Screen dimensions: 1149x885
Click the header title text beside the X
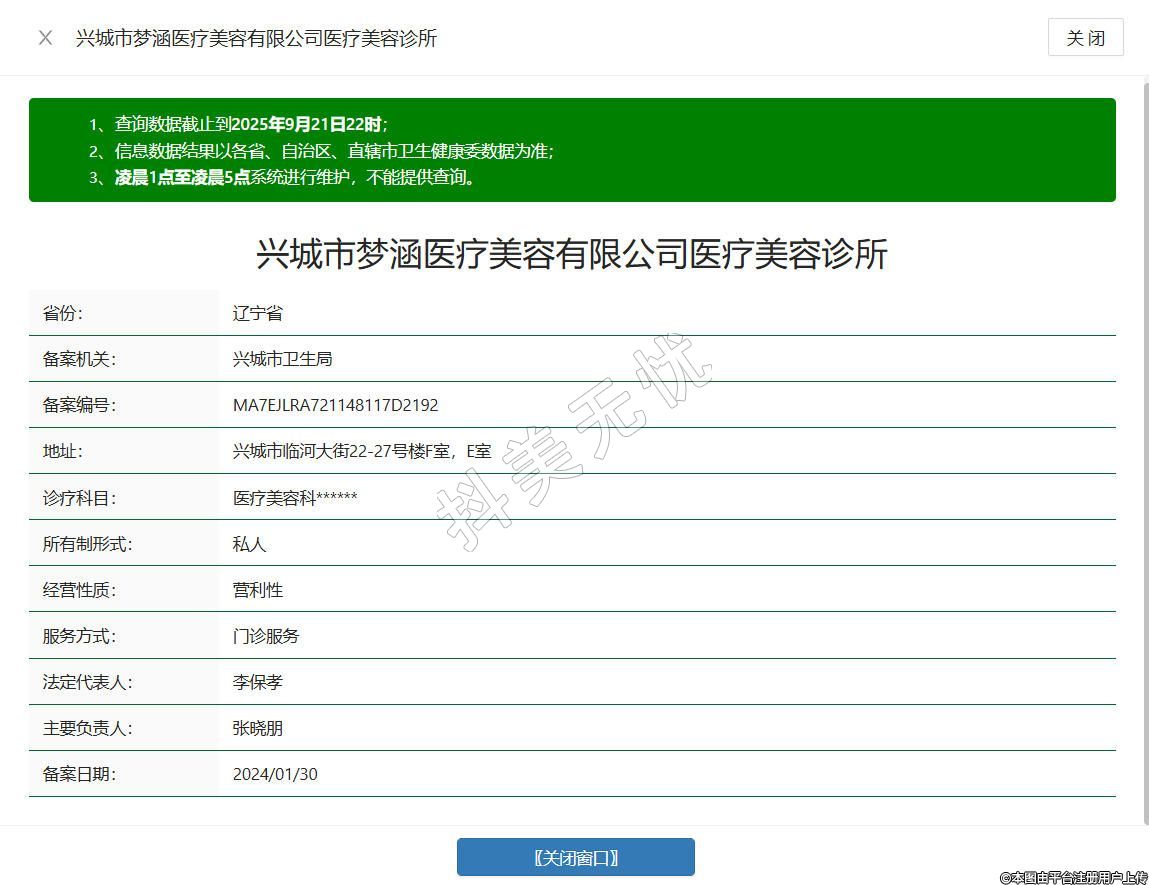click(x=256, y=38)
